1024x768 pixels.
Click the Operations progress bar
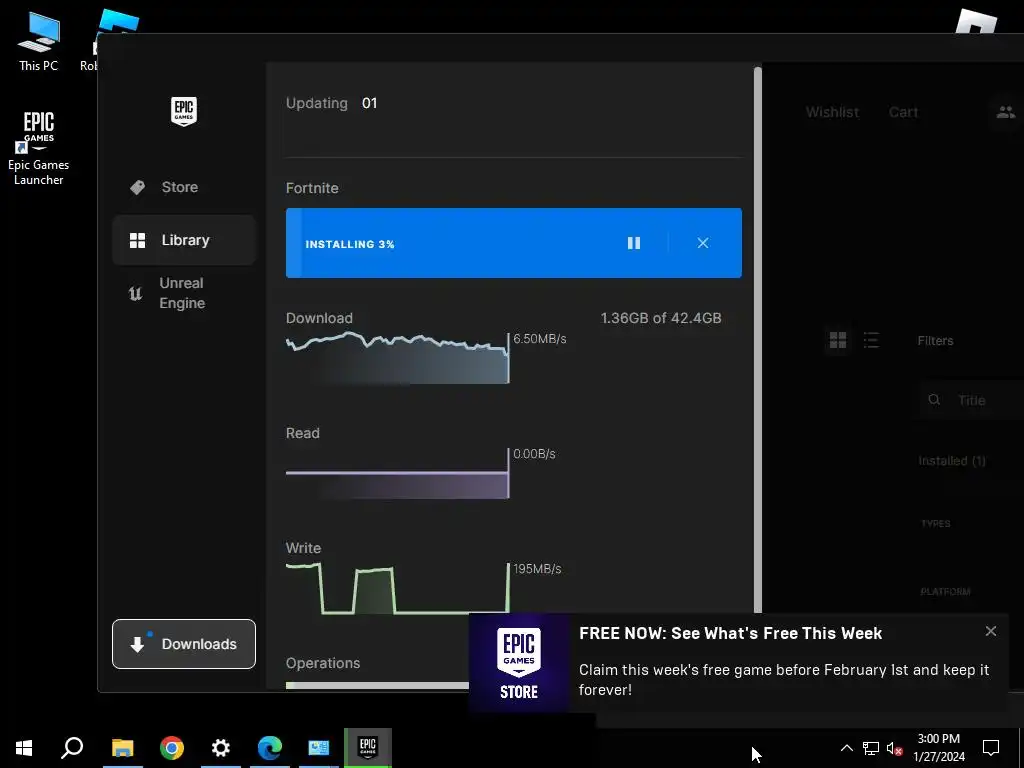377,686
